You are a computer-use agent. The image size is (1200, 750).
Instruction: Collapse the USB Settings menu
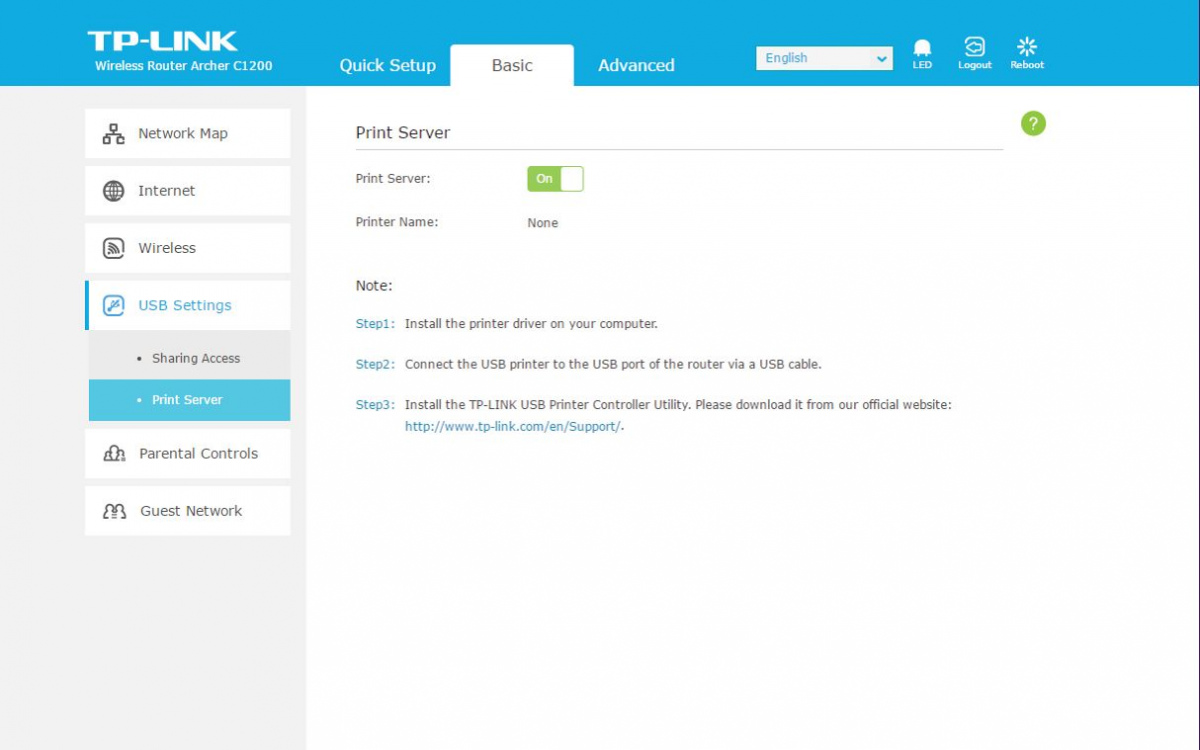188,305
